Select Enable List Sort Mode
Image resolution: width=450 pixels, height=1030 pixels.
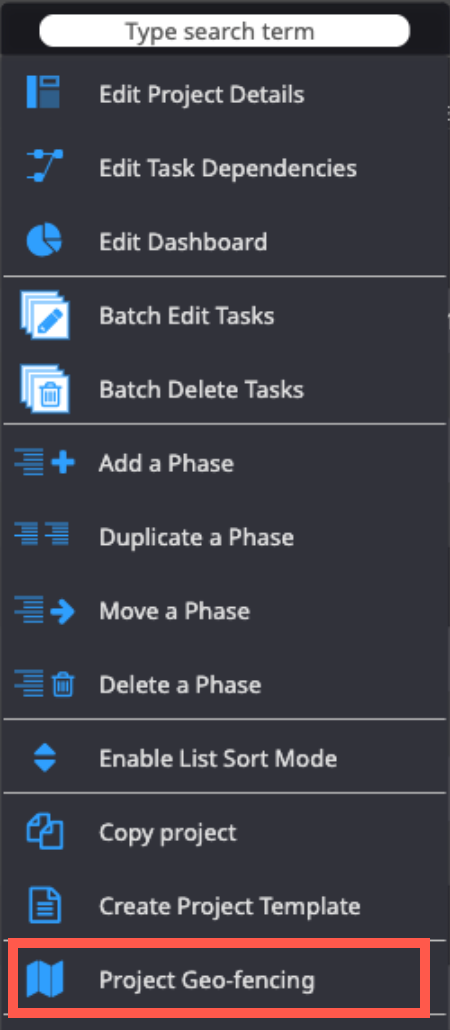pos(225,759)
